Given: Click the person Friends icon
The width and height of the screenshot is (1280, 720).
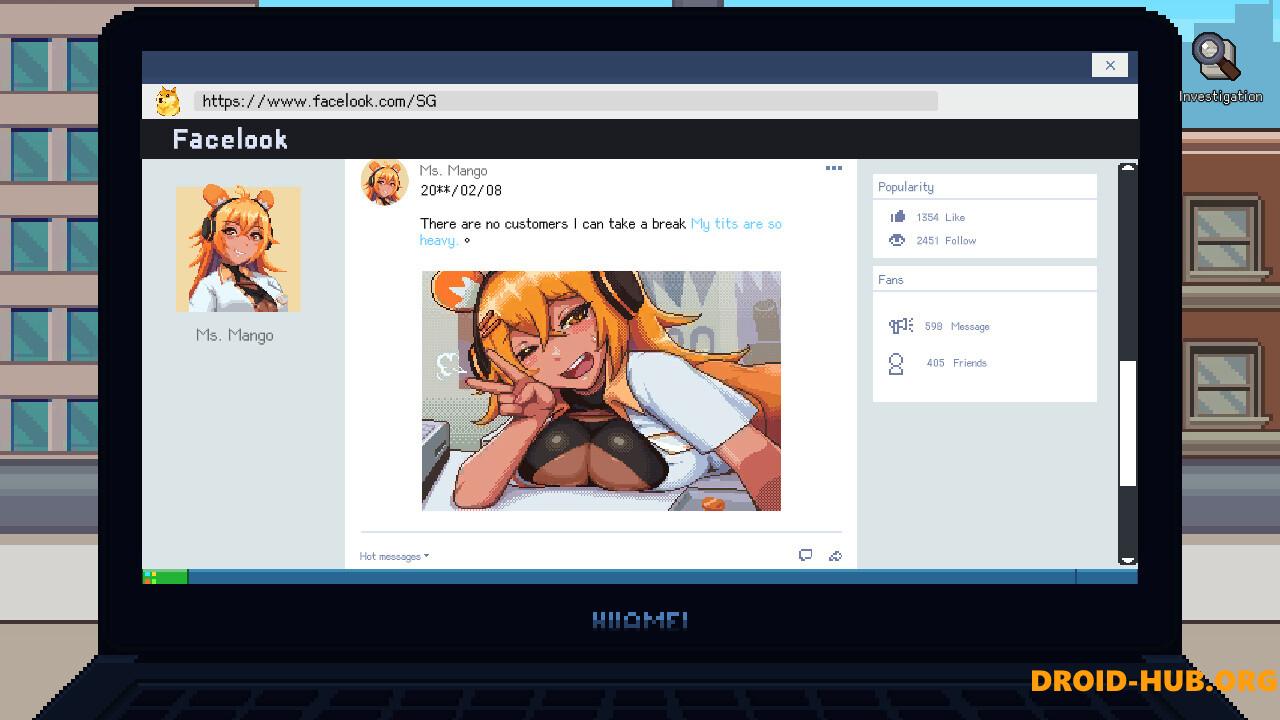Looking at the screenshot, I should 896,363.
